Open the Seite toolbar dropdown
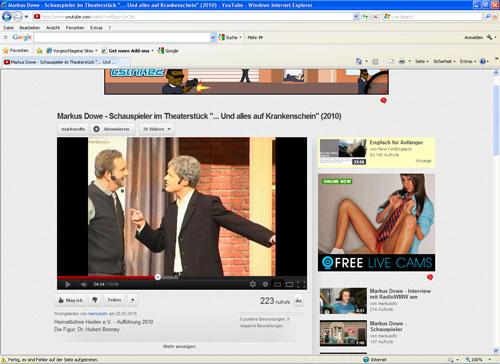Image resolution: width=500 pixels, height=364 pixels. 421,61
